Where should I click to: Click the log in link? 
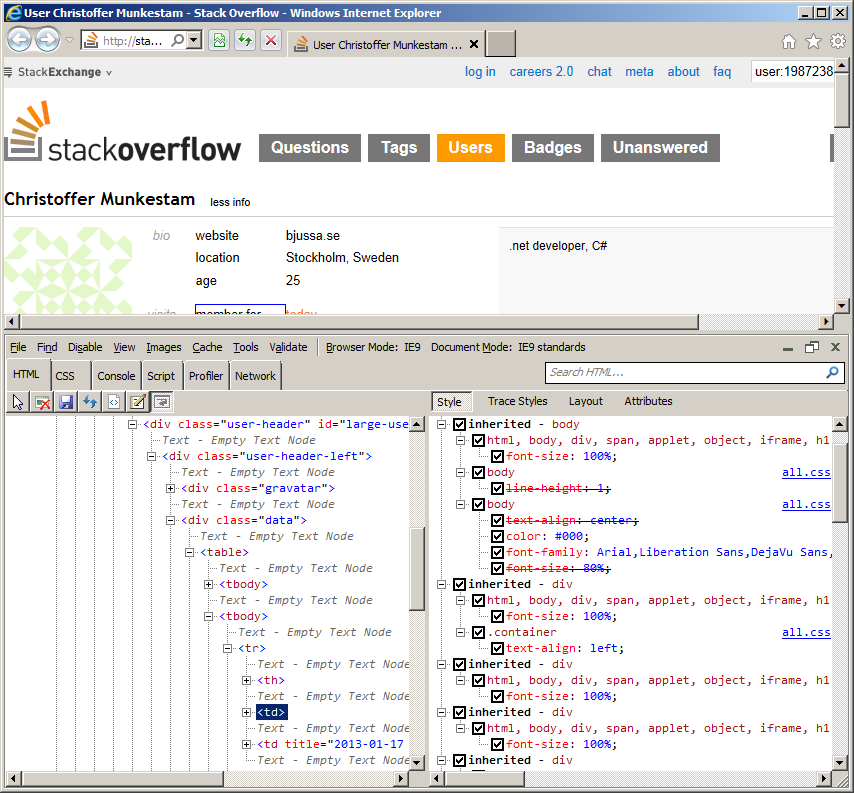click(x=480, y=72)
